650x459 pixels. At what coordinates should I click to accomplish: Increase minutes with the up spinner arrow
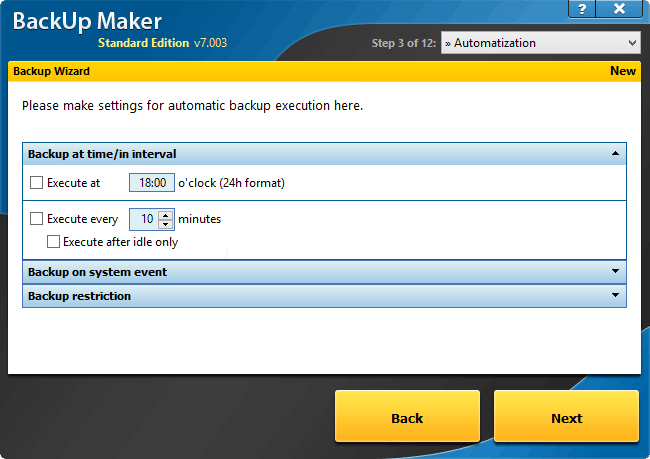[x=165, y=215]
